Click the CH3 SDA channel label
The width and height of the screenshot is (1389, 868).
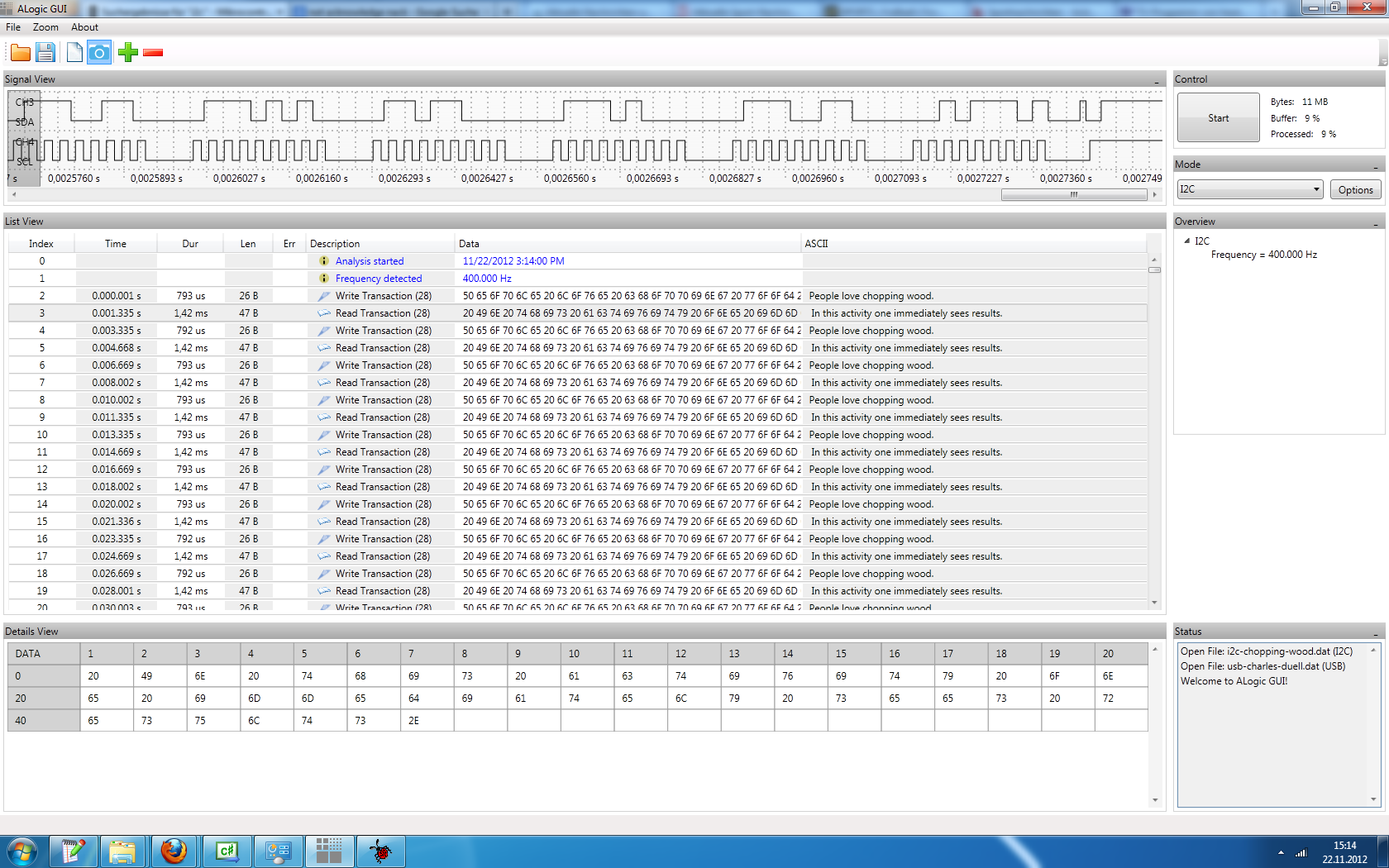pos(24,112)
